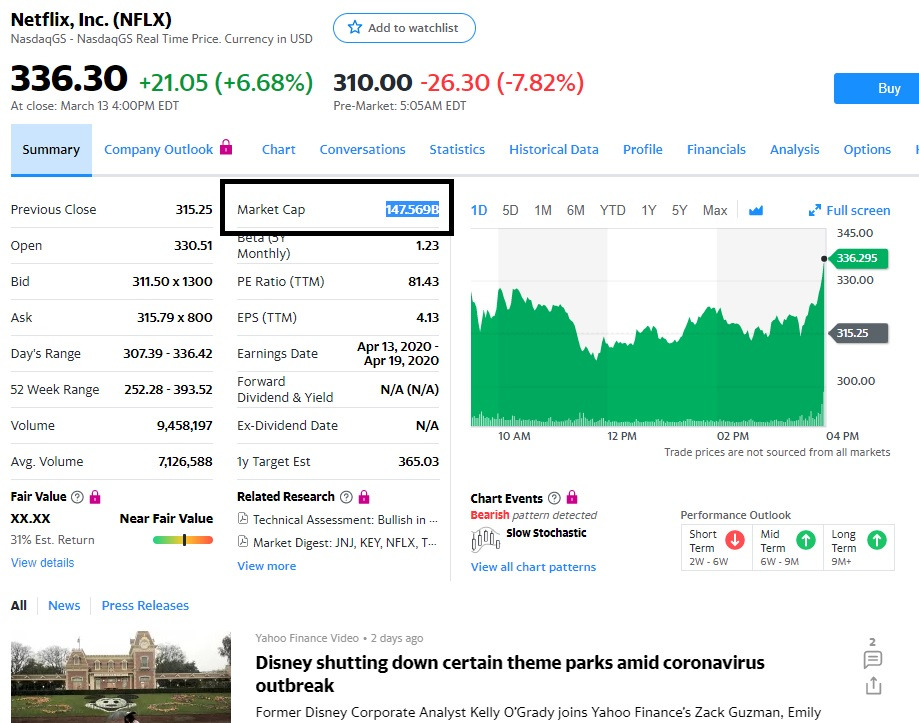This screenshot has width=919, height=723.
Task: Filter feed to Press Releases
Action: coord(145,605)
